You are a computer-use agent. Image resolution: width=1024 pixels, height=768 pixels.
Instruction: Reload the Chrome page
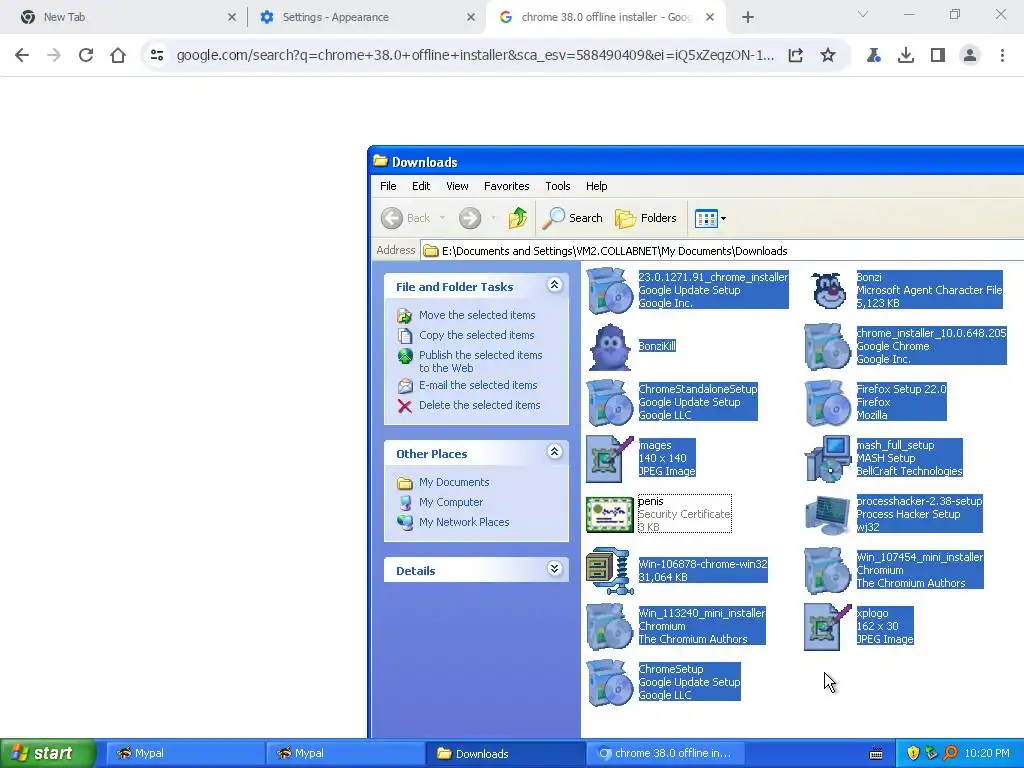[x=86, y=56]
